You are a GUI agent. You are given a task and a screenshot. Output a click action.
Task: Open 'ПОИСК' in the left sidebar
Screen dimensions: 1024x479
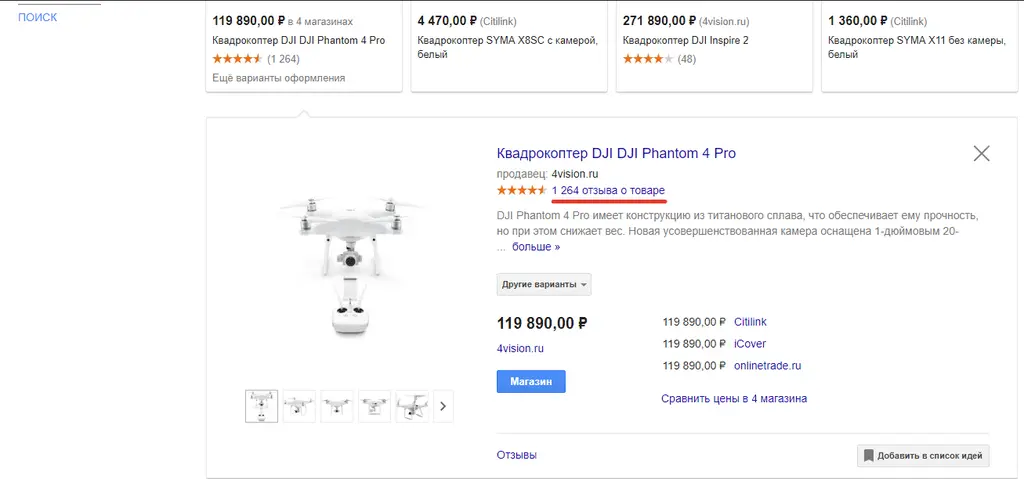[x=38, y=17]
